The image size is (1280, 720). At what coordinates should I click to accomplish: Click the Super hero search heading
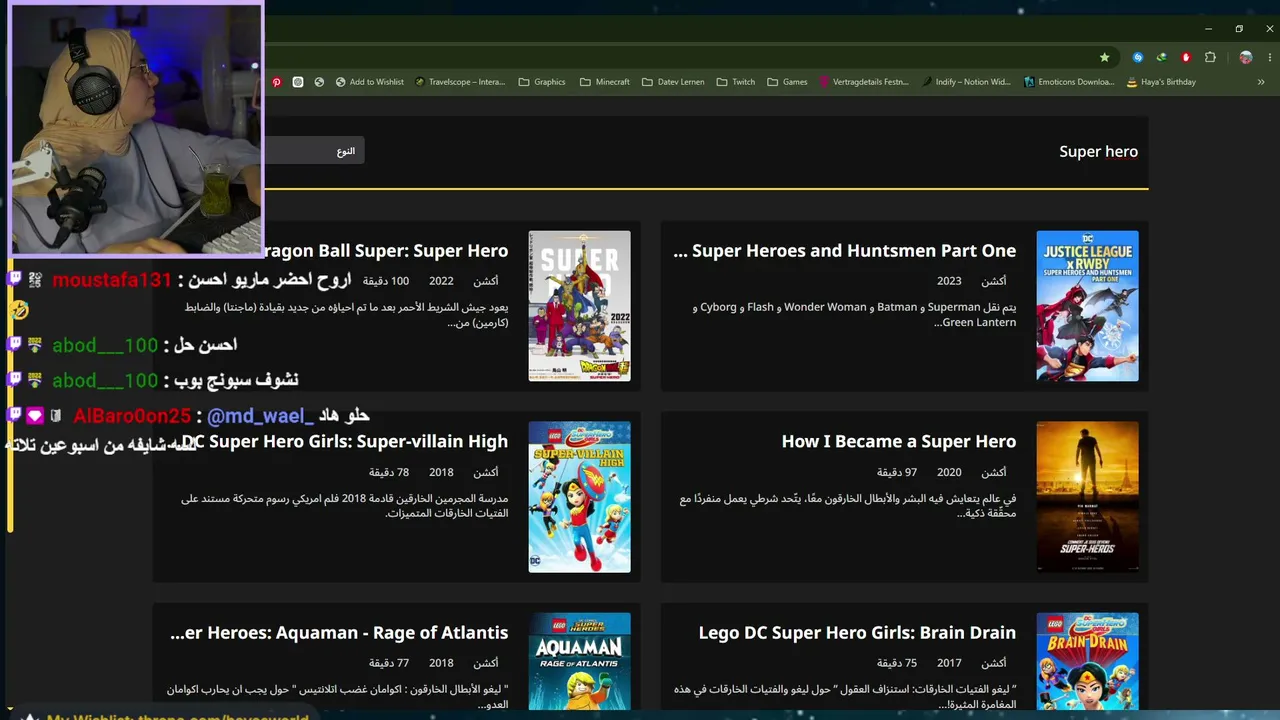1098,152
